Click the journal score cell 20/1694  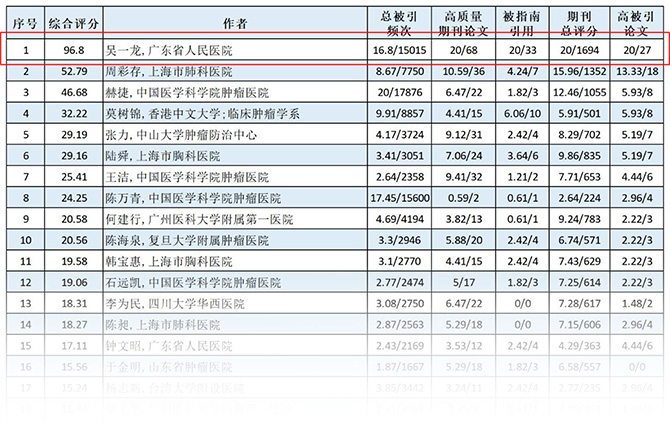[x=585, y=48]
